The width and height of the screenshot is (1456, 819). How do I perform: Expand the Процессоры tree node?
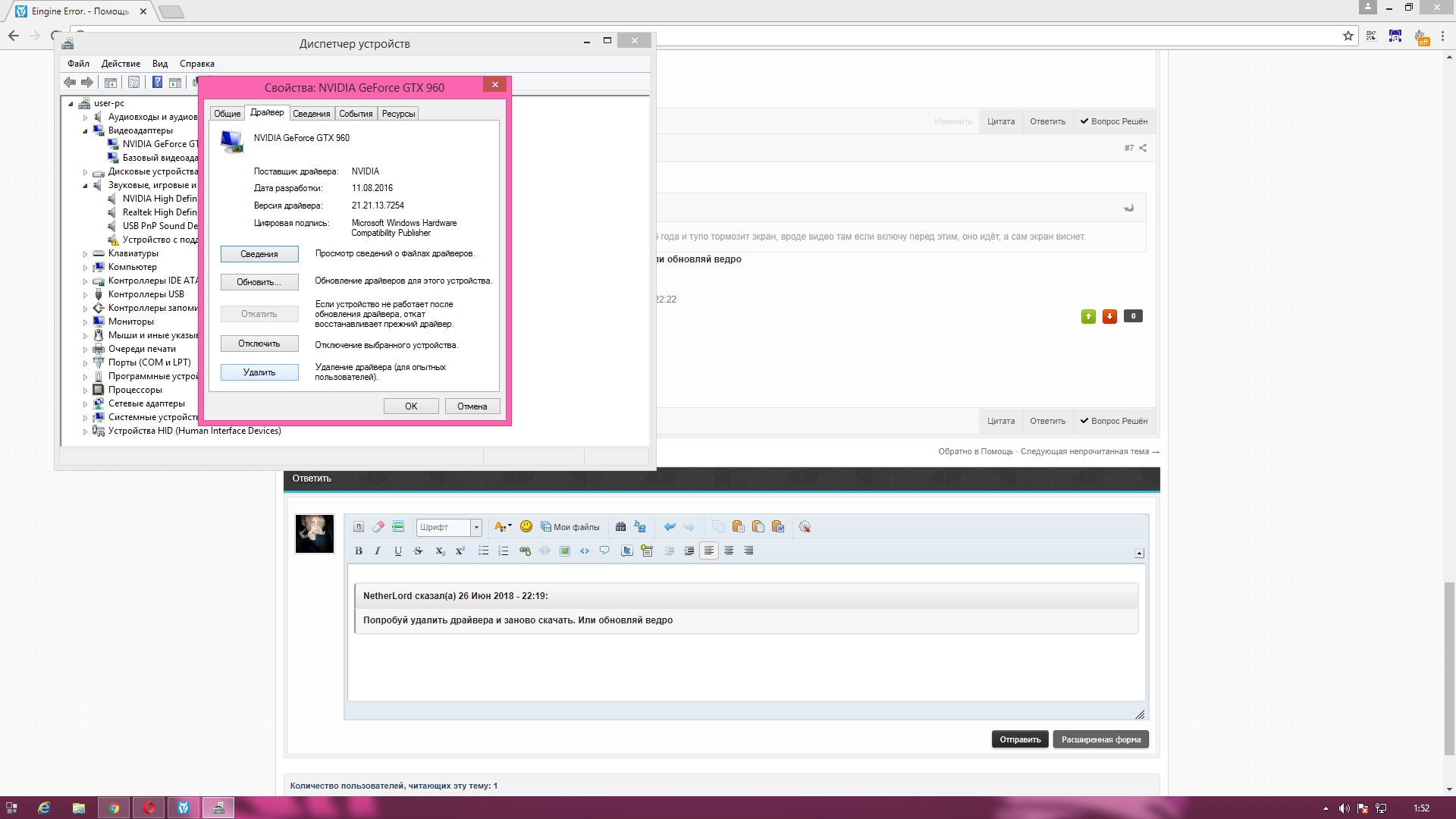(x=85, y=391)
